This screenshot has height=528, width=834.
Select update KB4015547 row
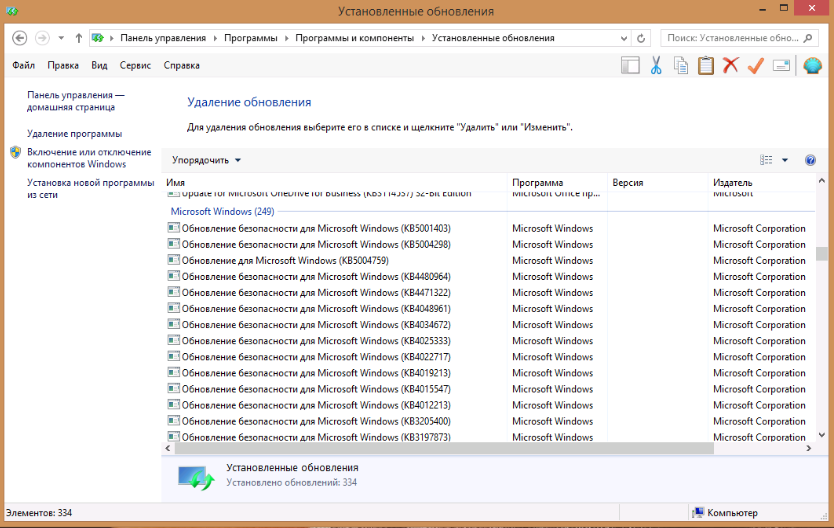[x=488, y=389]
